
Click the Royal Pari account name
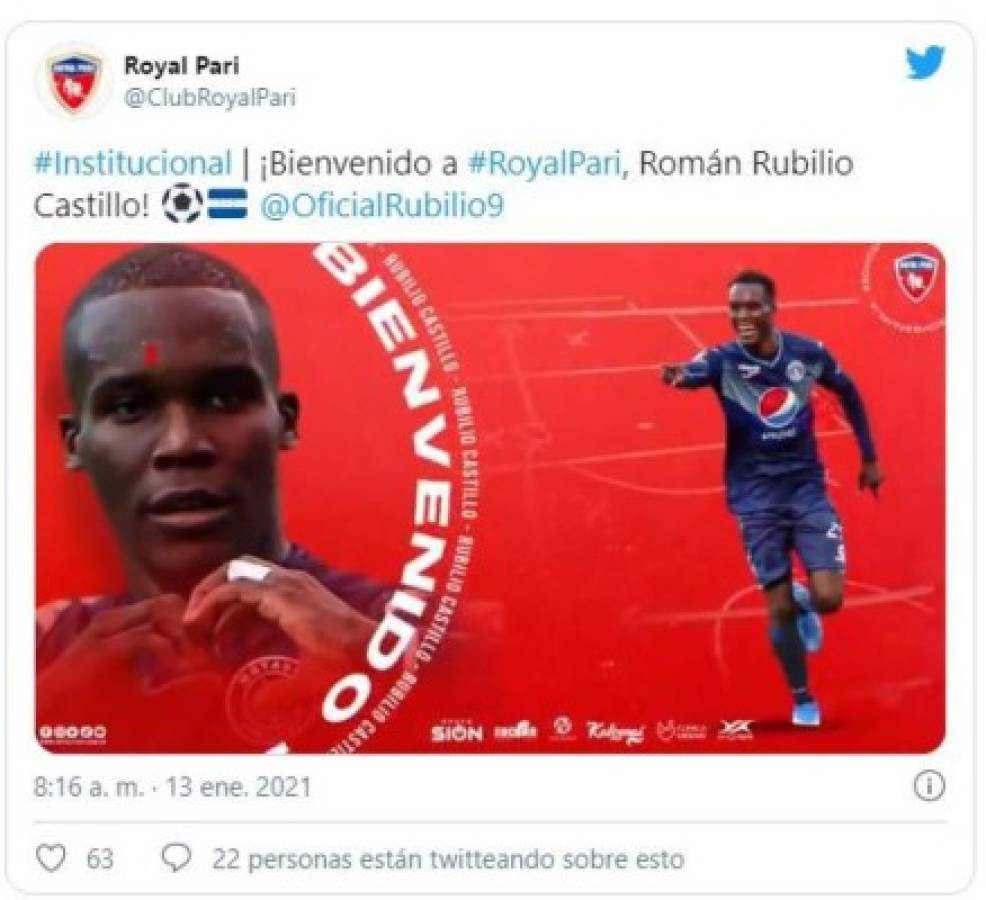pyautogui.click(x=182, y=65)
